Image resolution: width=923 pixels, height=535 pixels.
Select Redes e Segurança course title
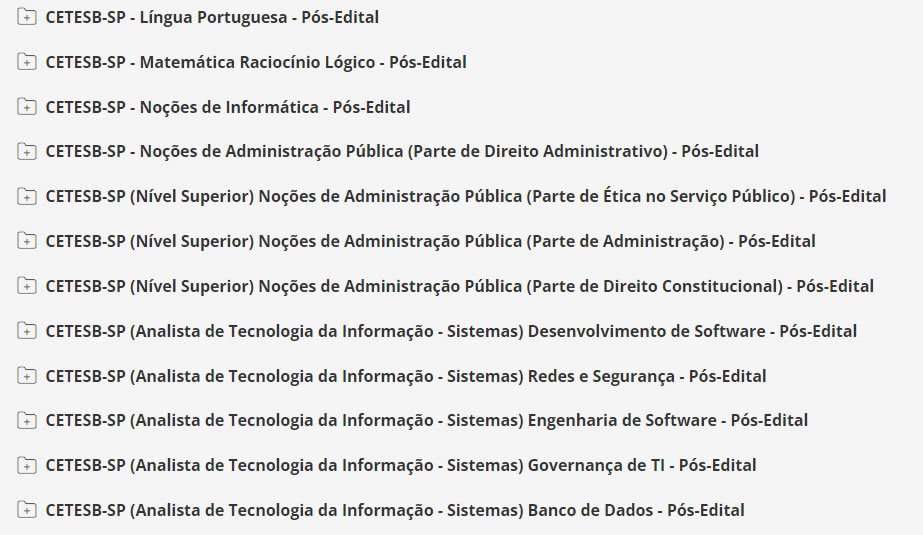point(406,376)
